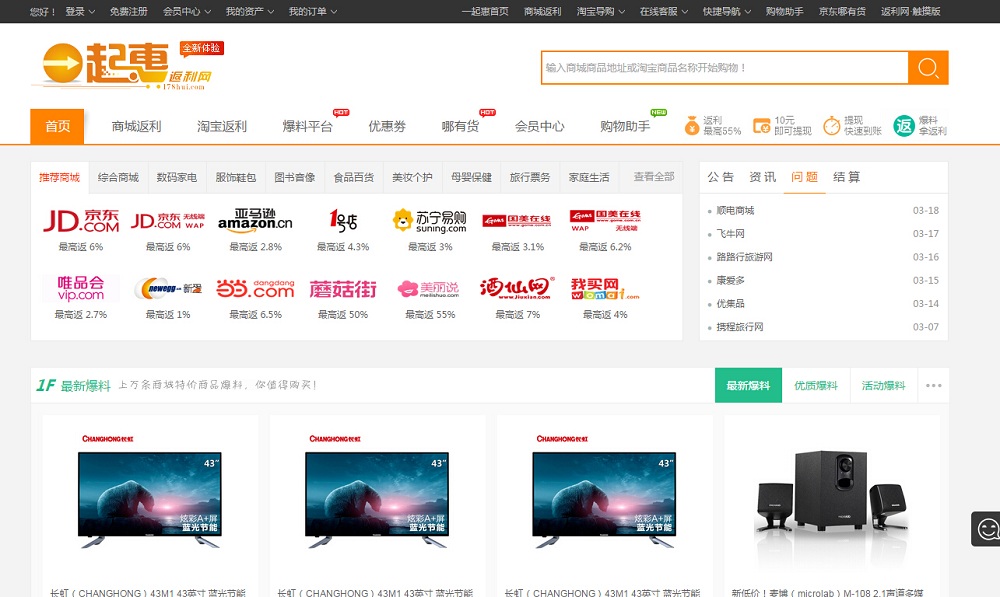Open the 当当 dangdang.com logo
The height and width of the screenshot is (597, 1000).
coord(255,288)
